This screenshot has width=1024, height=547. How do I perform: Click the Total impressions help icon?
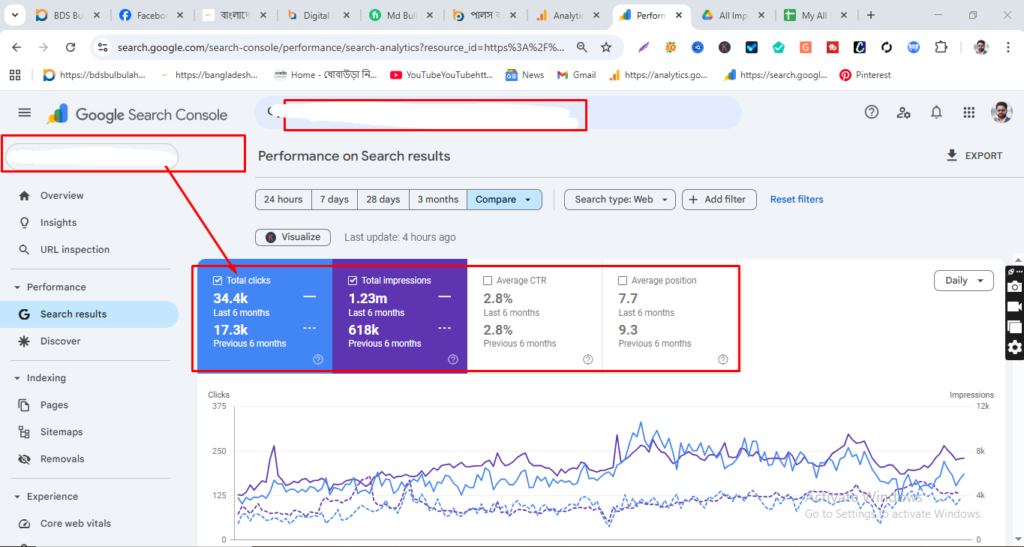click(x=453, y=360)
